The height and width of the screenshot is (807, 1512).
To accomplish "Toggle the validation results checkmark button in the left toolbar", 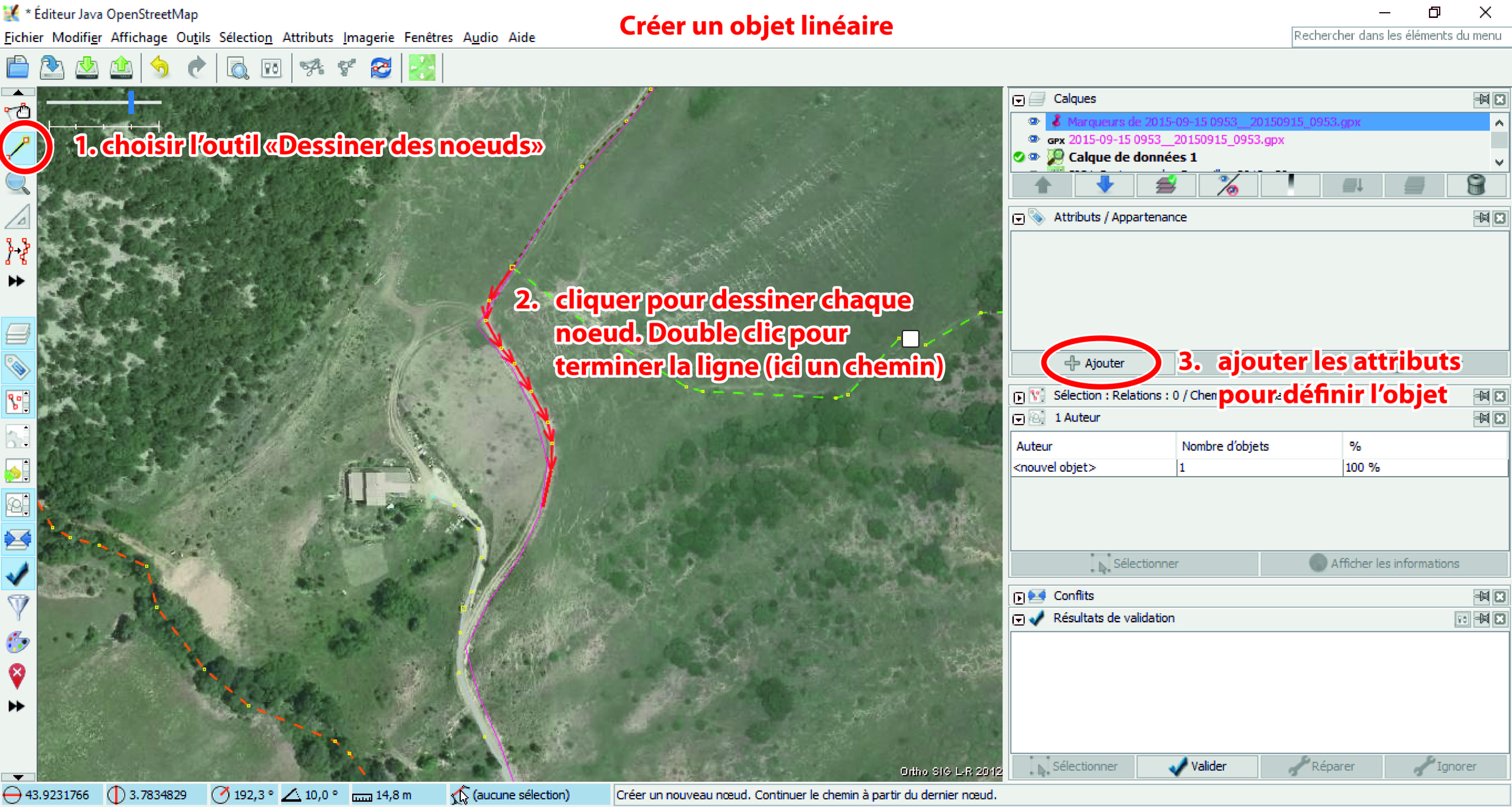I will coord(18,574).
